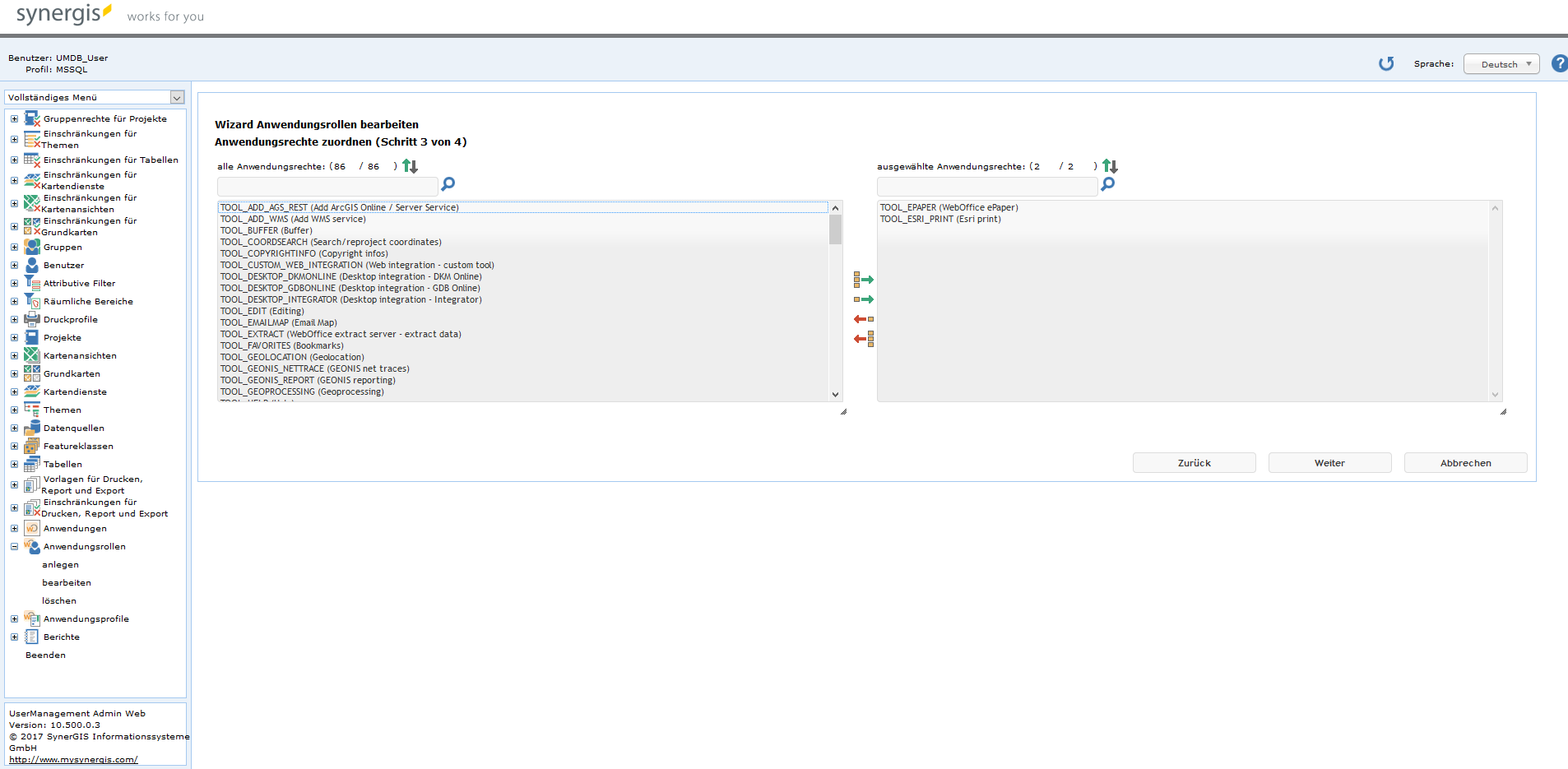Click the refresh icon near the language selector
Screen dimensions: 1568x769
tap(1386, 63)
